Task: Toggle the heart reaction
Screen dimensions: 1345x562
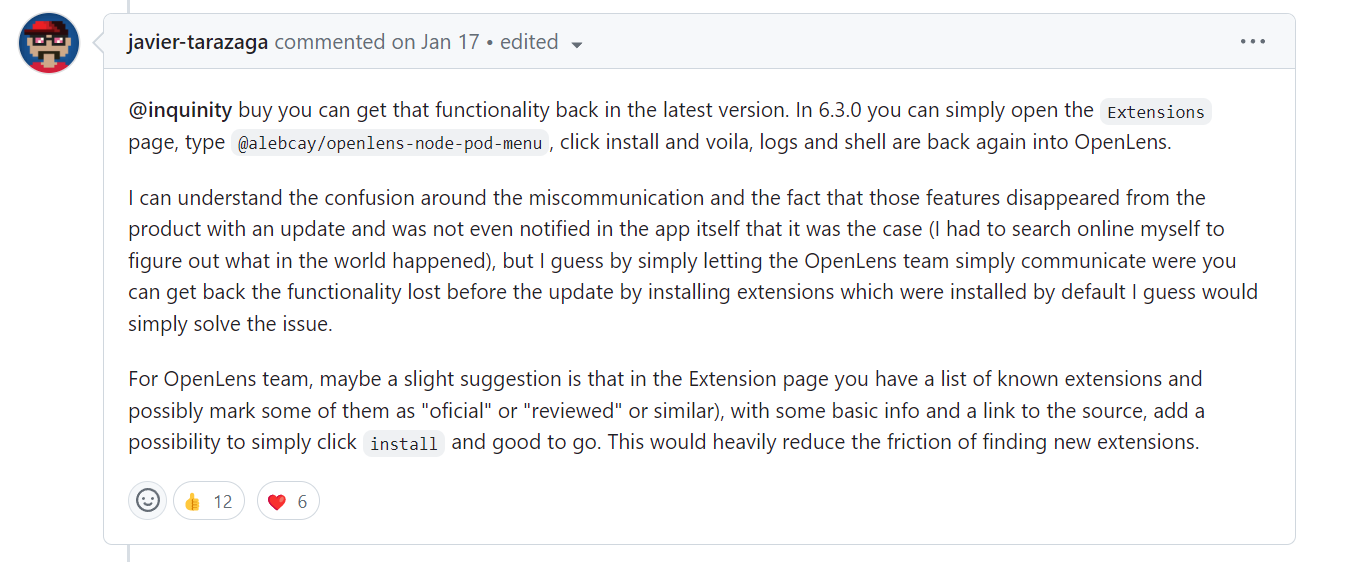Action: 288,501
